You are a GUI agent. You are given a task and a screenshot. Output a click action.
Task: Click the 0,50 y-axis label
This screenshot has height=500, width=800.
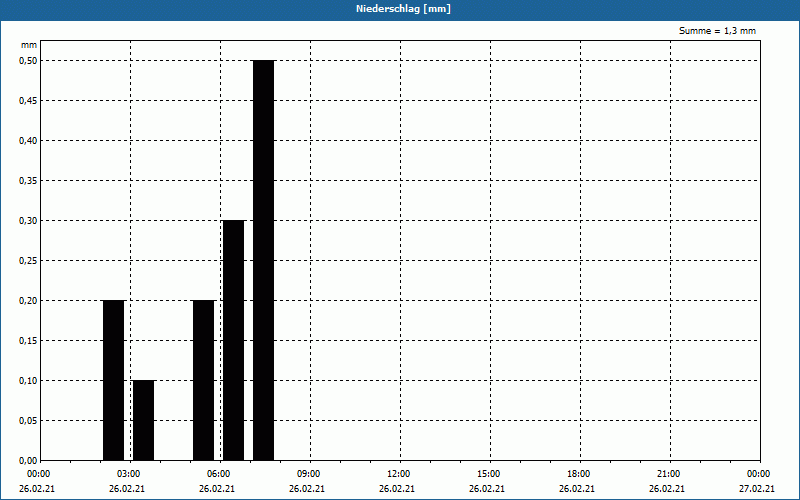click(28, 61)
